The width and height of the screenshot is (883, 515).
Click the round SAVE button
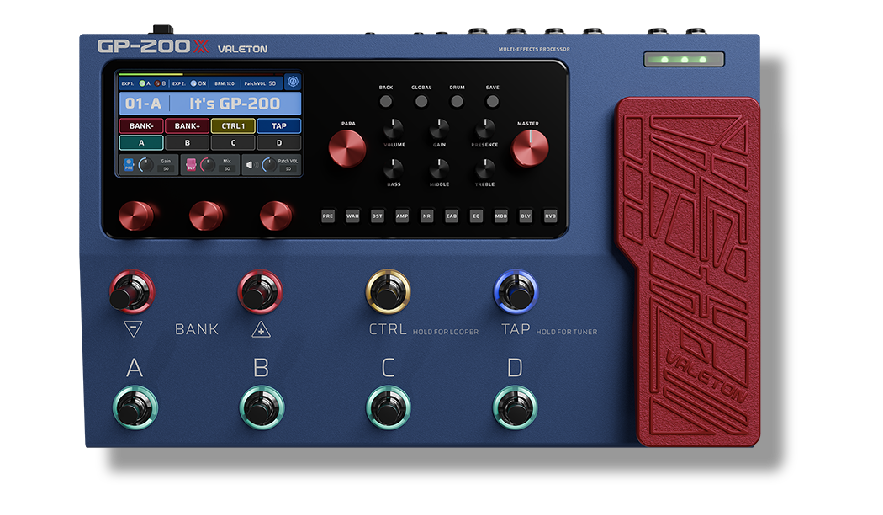(492, 101)
